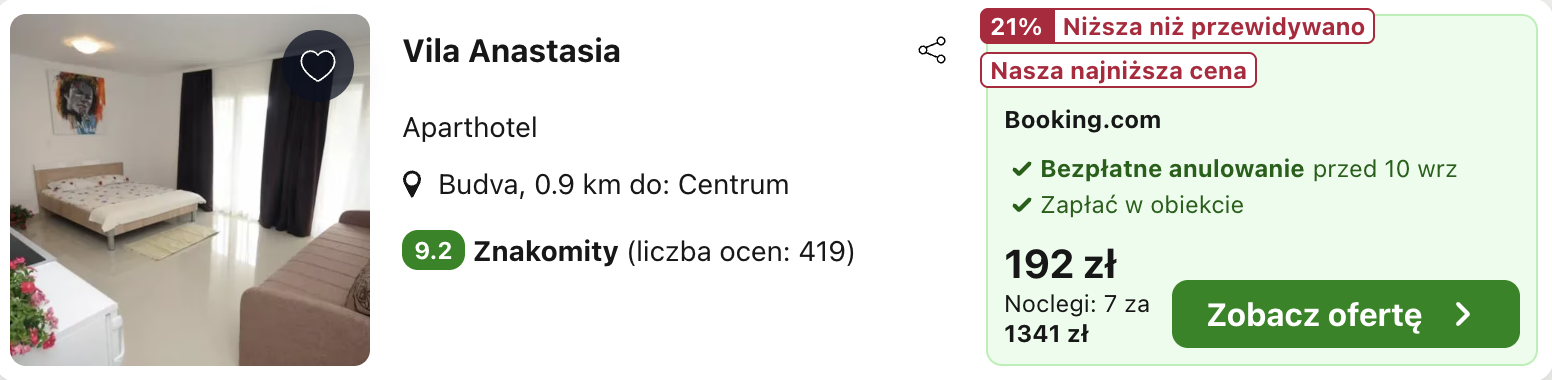Click the checkmark beside Zapłać w obiekcie
The height and width of the screenshot is (380, 1552).
(1021, 206)
